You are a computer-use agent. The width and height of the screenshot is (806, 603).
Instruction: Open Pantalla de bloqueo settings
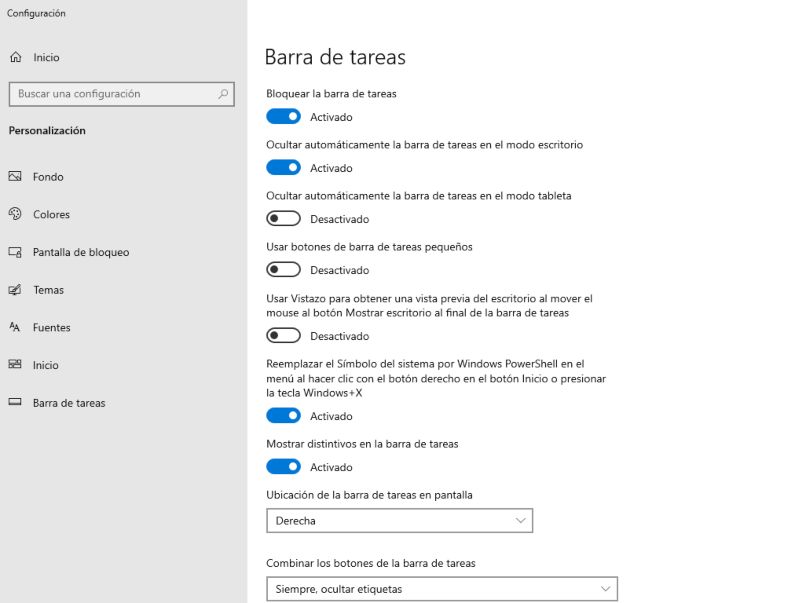16,252
